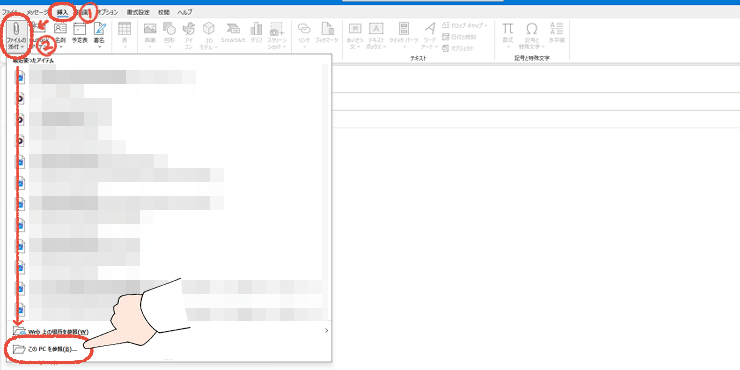Click the リンク link button
This screenshot has width=740, height=370.
(x=304, y=34)
